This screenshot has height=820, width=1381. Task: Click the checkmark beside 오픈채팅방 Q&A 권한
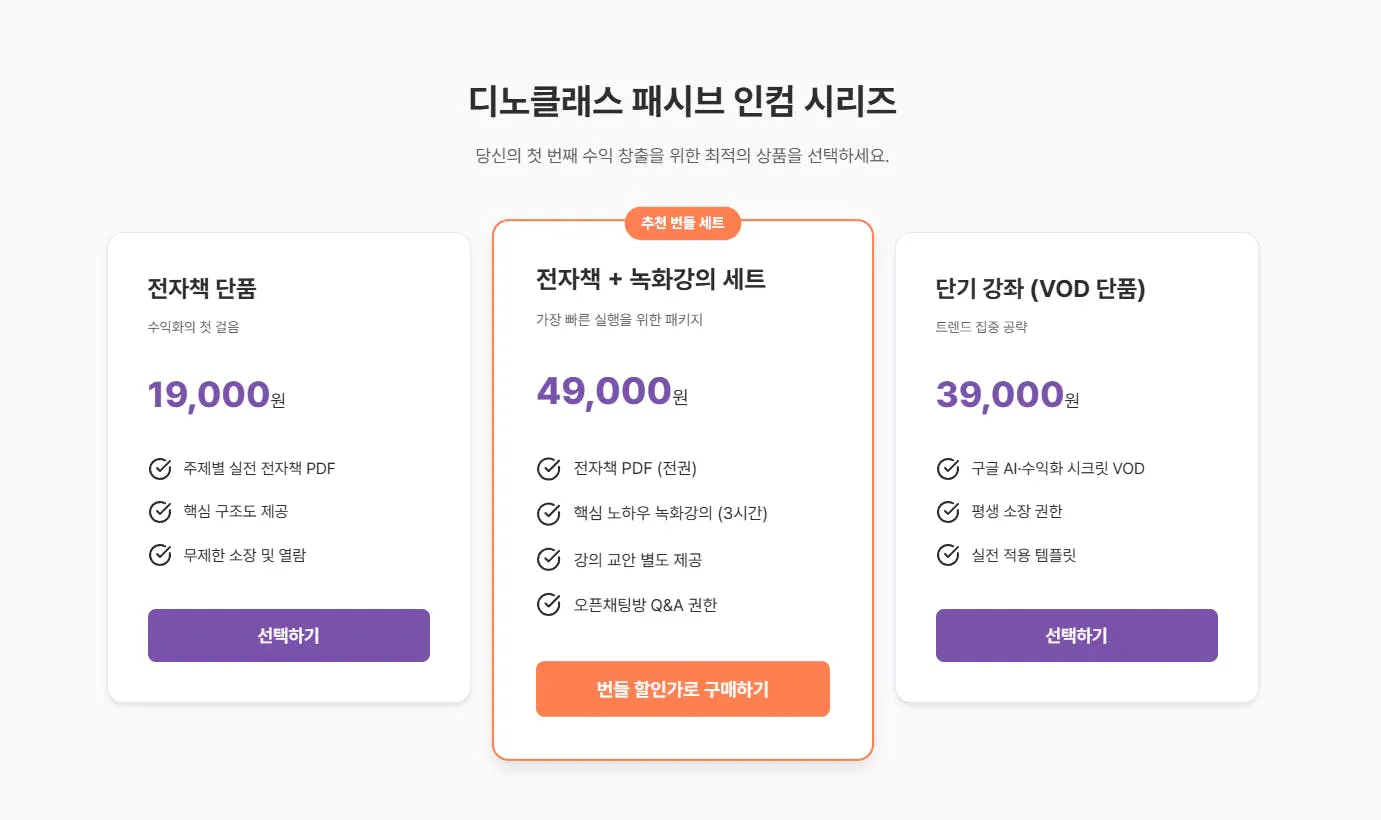pyautogui.click(x=548, y=604)
